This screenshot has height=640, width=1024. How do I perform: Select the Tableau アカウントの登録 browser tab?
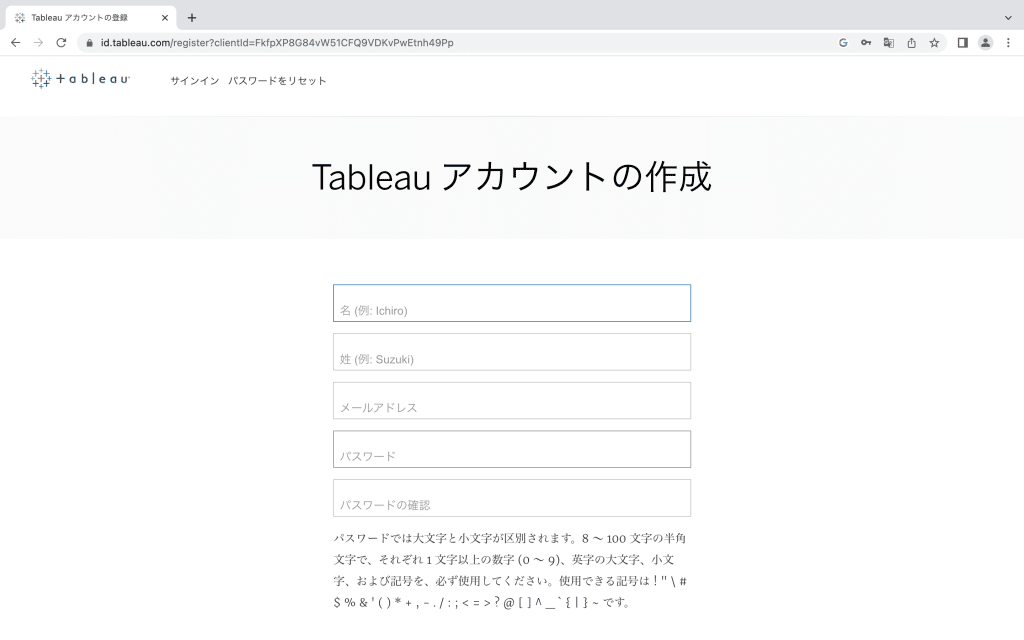coord(91,18)
